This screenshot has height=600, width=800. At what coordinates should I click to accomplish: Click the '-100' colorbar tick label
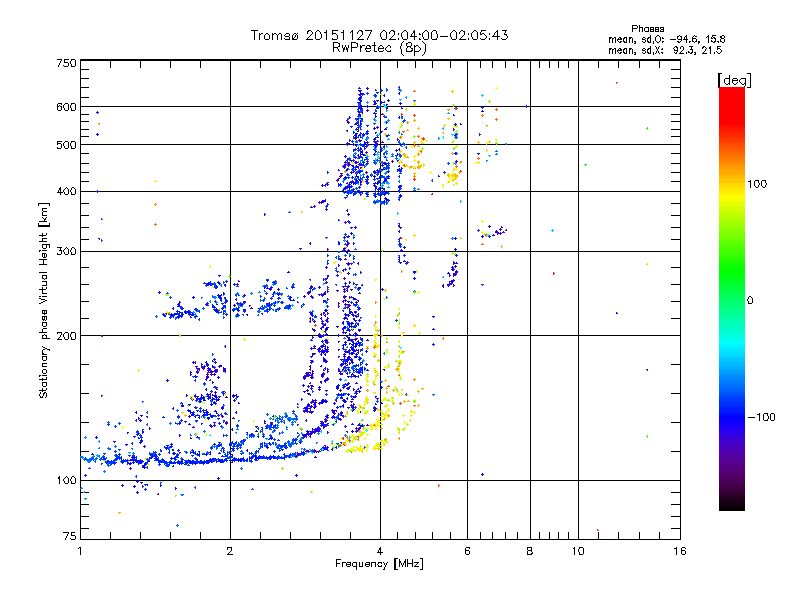(x=761, y=417)
